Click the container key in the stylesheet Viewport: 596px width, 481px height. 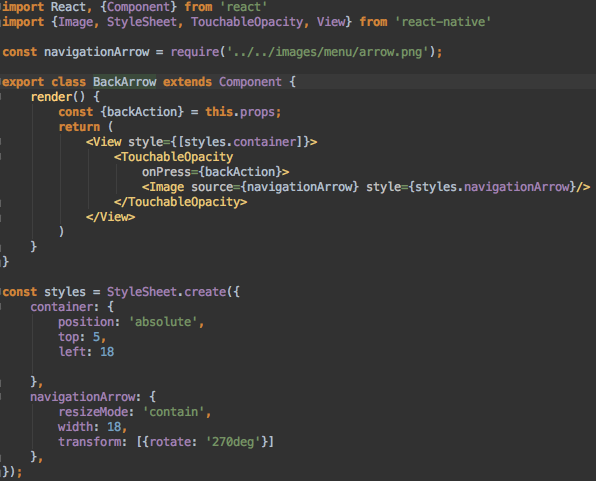coord(62,307)
